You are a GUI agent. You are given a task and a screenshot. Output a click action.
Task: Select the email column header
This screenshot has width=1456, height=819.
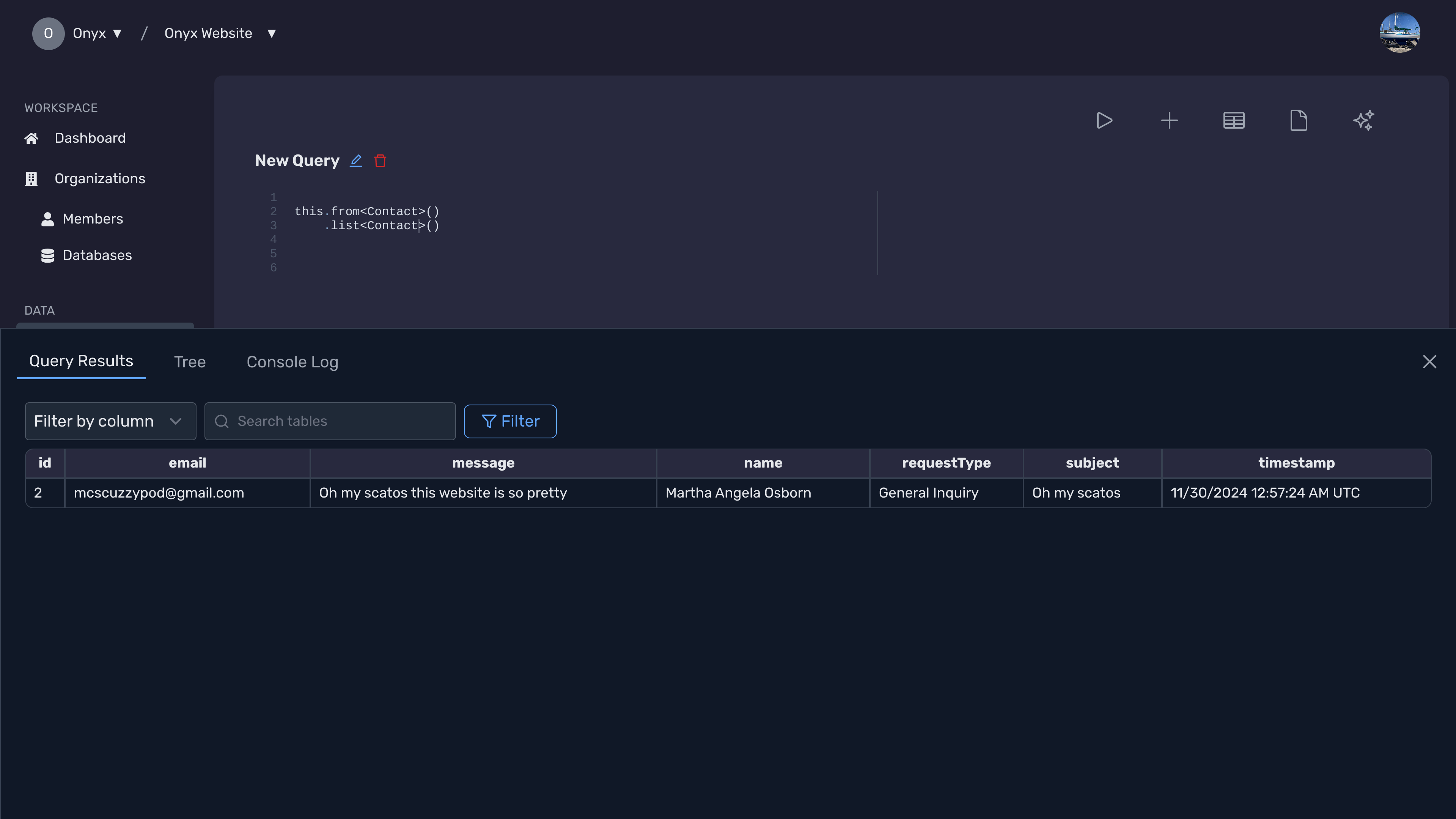click(x=187, y=463)
